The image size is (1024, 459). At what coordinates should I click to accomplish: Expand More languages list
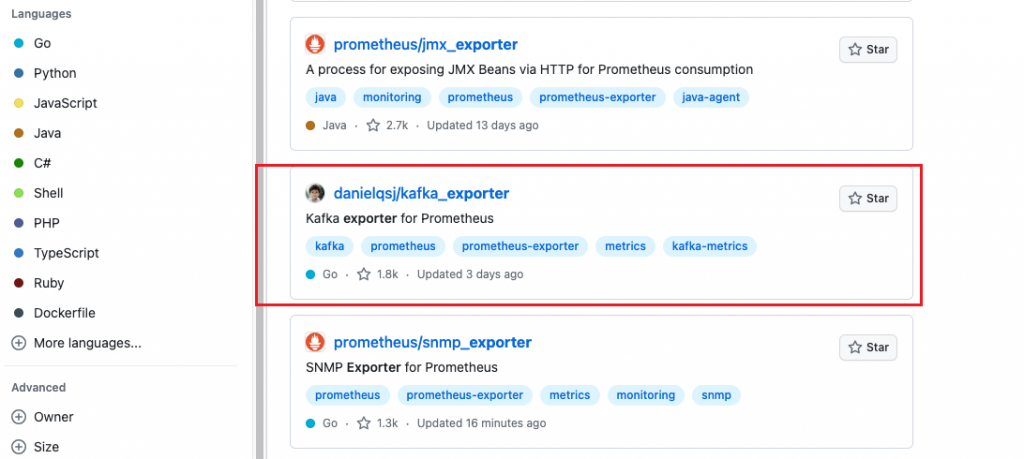[x=77, y=343]
